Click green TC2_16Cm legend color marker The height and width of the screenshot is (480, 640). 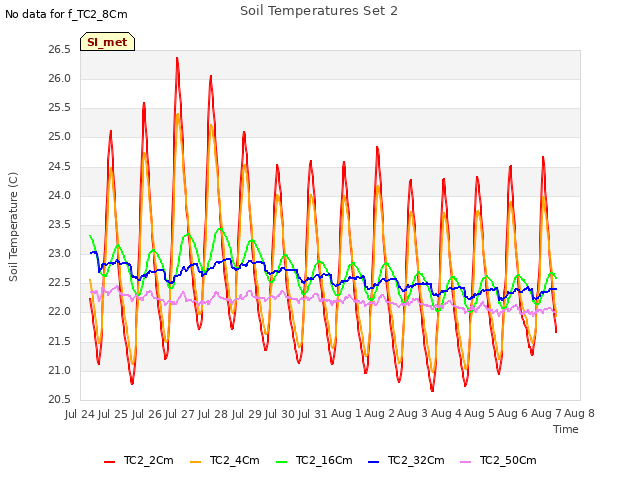coord(282,462)
